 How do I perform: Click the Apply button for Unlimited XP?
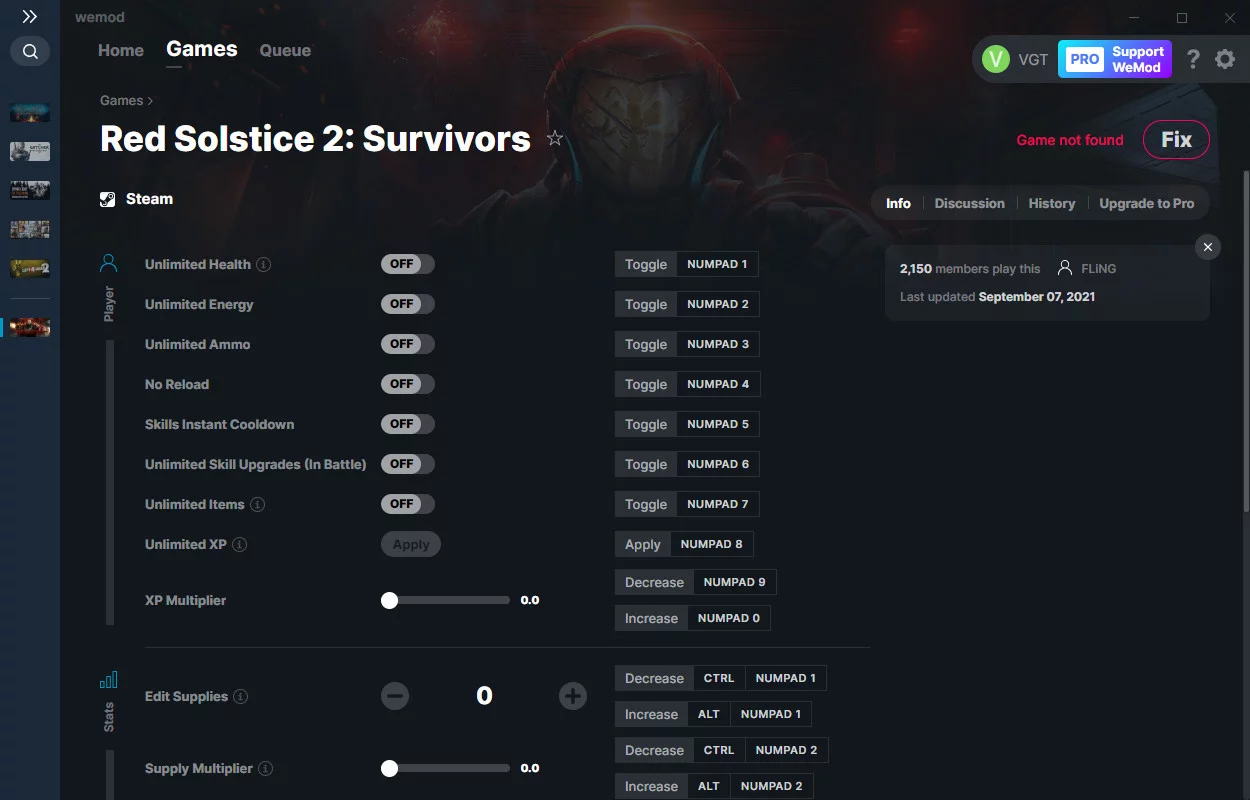[411, 544]
